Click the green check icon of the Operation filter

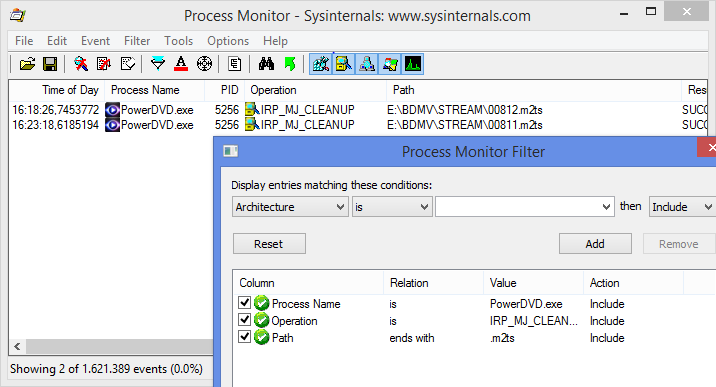pyautogui.click(x=262, y=320)
